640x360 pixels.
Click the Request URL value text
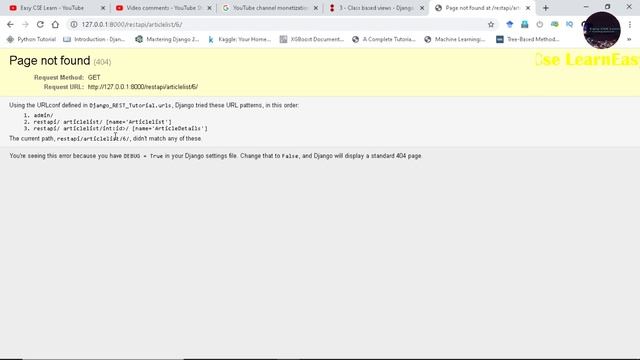tap(143, 87)
